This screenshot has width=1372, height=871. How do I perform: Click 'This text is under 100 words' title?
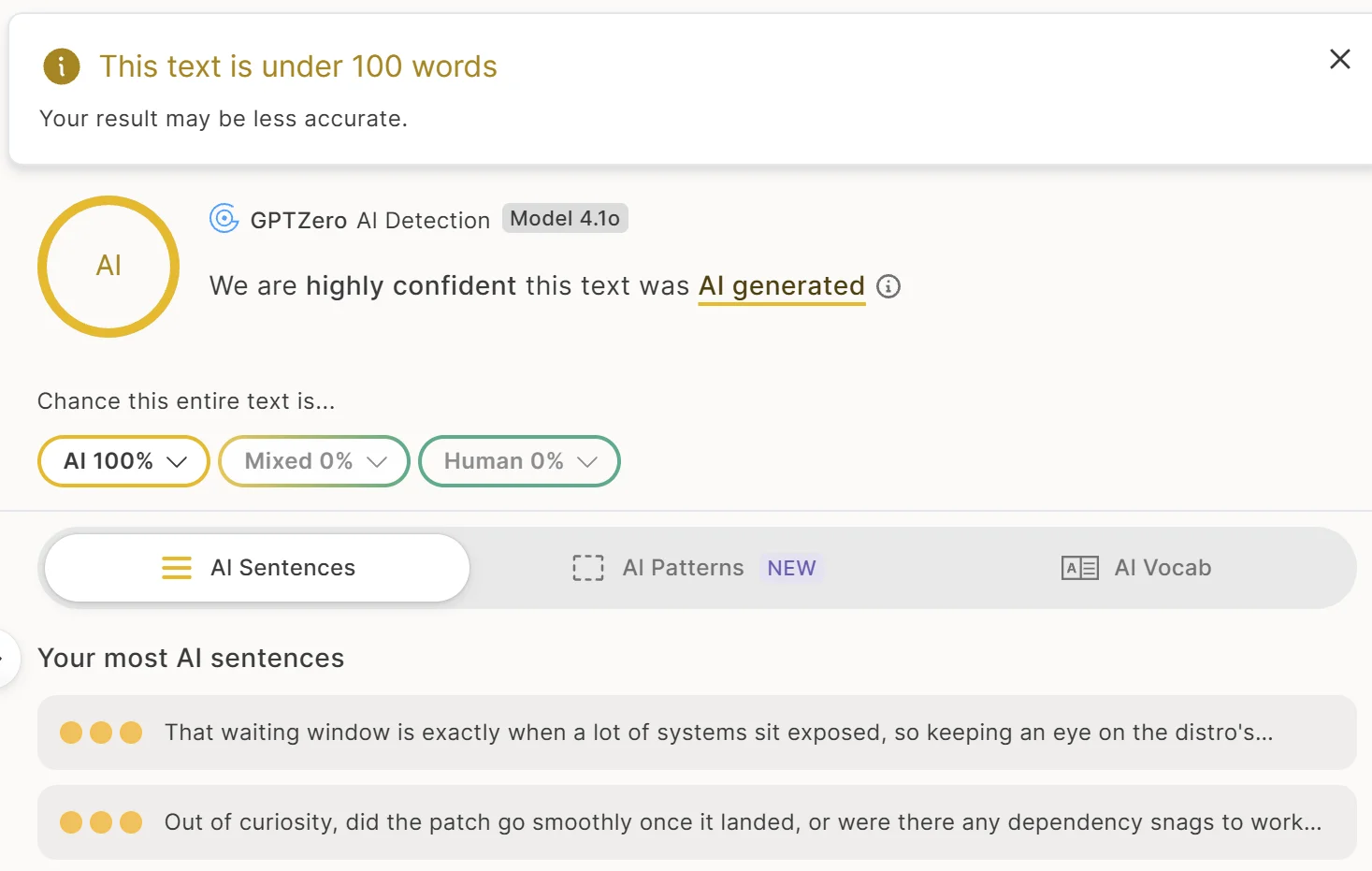coord(298,66)
